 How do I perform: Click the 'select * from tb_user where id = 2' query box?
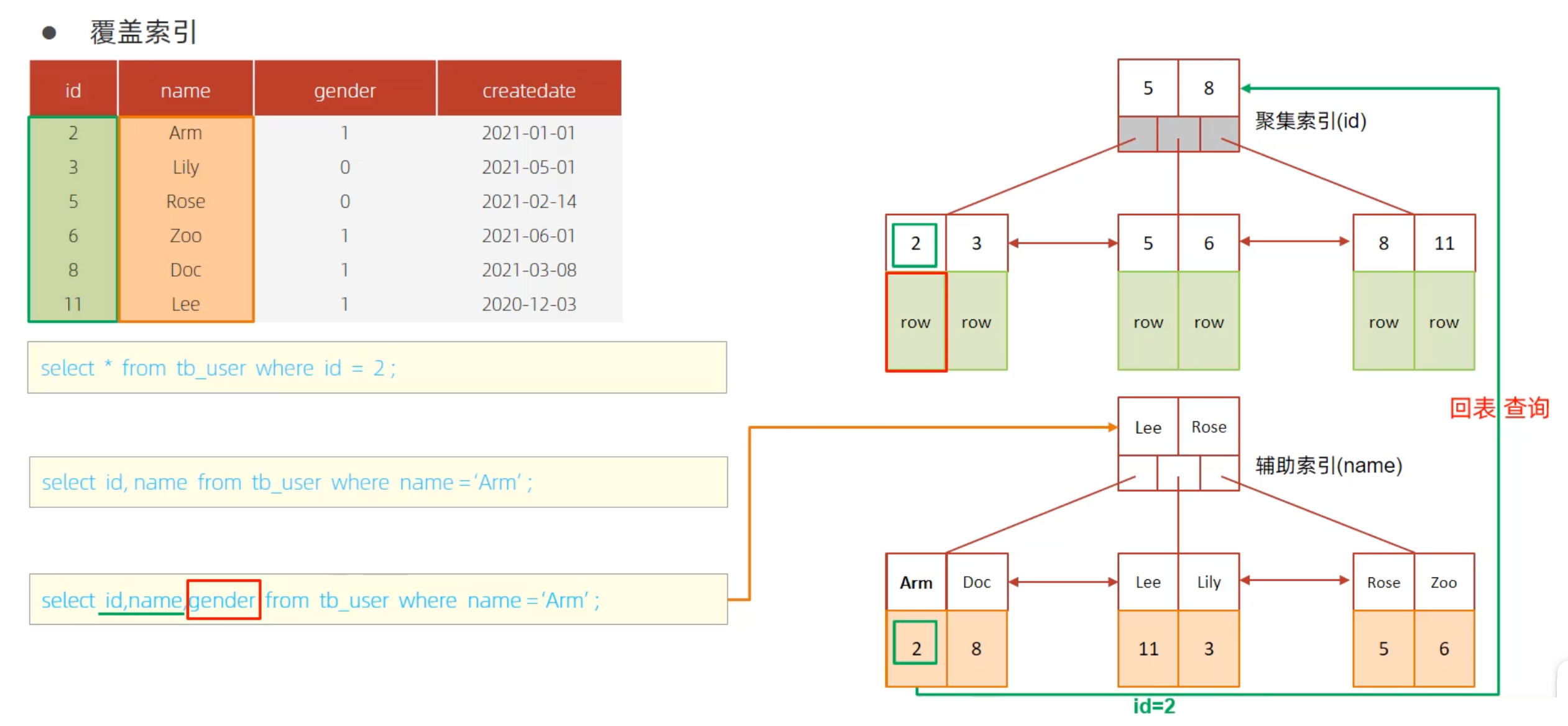pos(377,367)
